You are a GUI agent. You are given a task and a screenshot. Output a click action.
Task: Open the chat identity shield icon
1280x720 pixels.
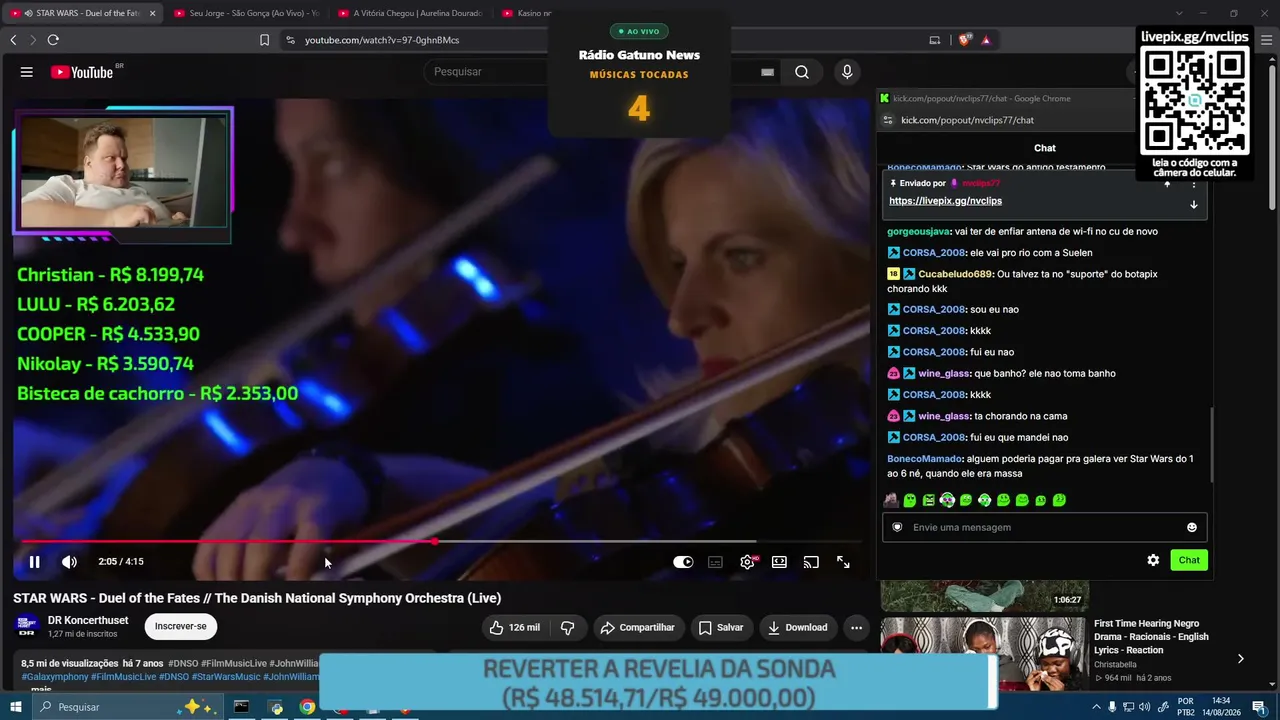pos(897,527)
